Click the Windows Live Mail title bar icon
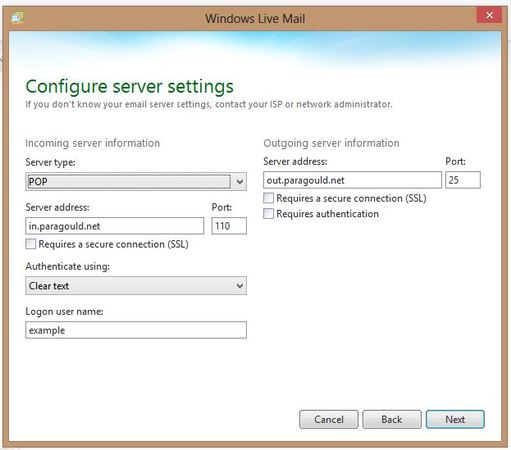This screenshot has height=450, width=511. [17, 17]
